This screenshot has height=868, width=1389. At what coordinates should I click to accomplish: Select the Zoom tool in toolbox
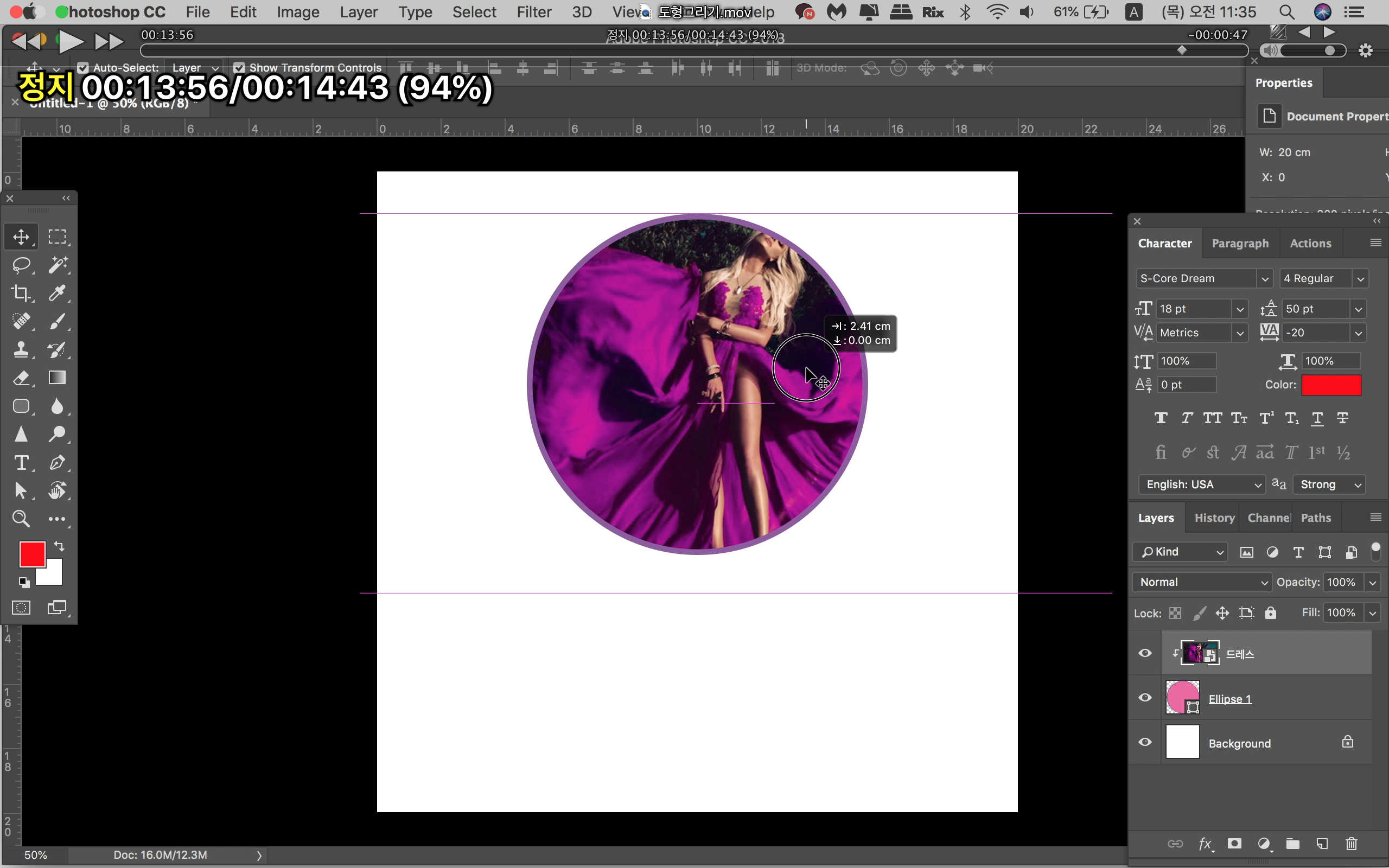pos(21,519)
